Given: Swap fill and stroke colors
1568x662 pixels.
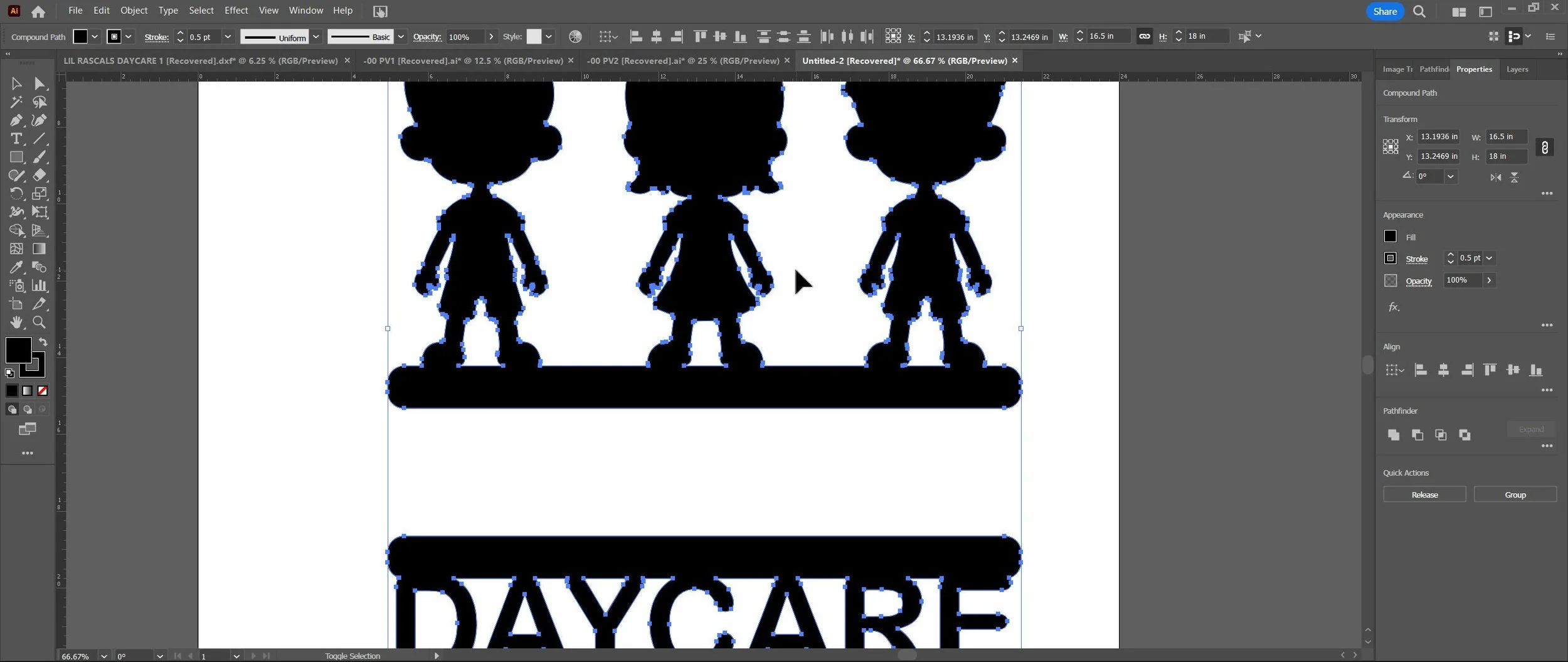Looking at the screenshot, I should (x=43, y=342).
